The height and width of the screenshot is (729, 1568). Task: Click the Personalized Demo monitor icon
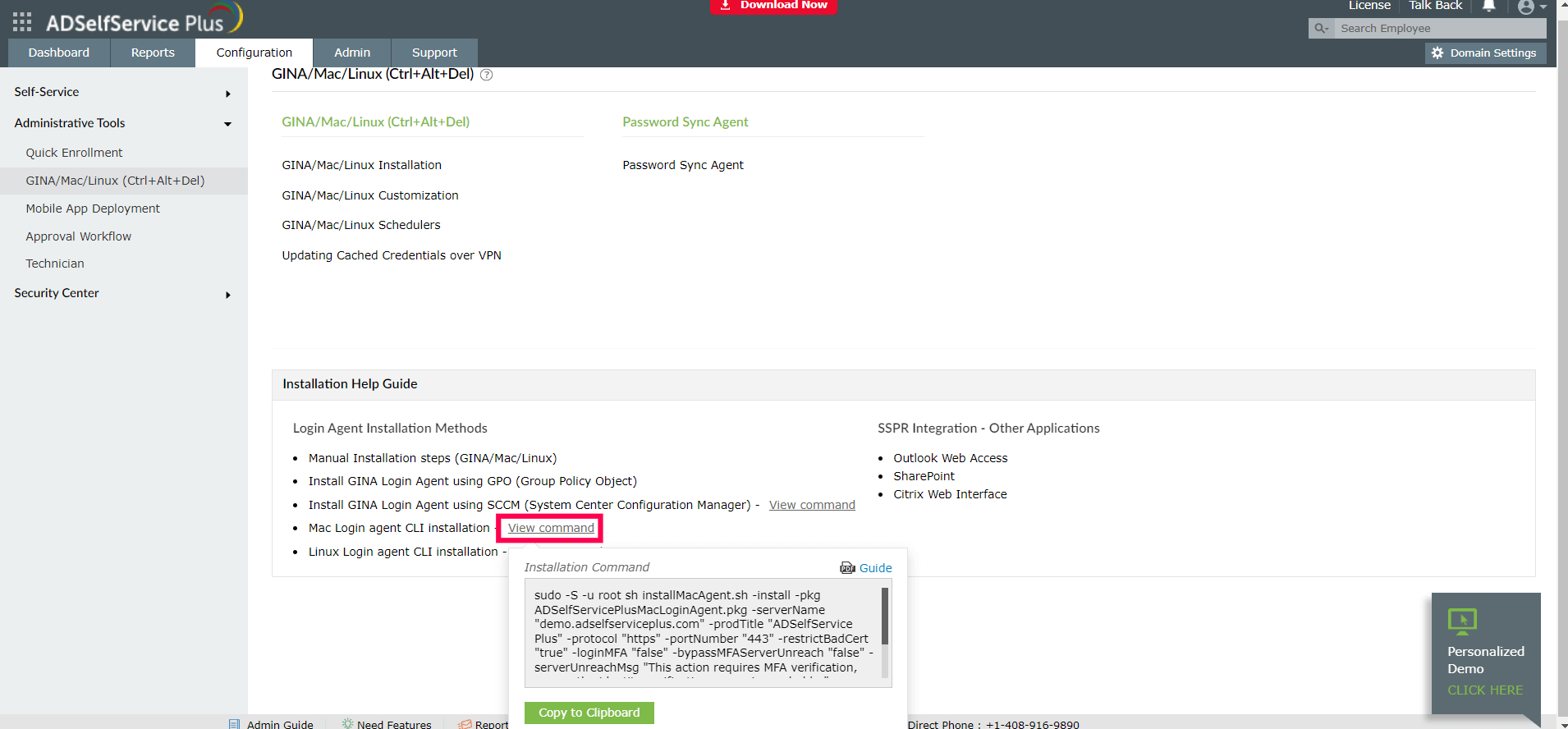[1462, 621]
